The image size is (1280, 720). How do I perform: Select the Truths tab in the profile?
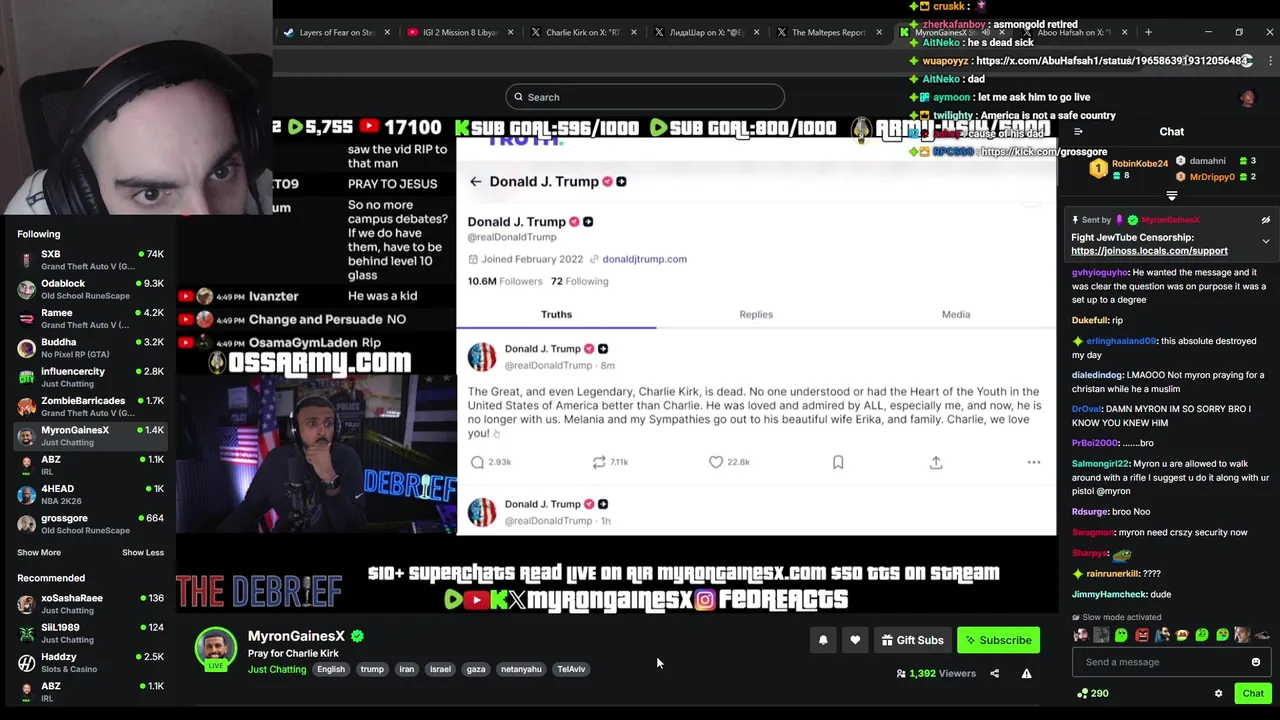coord(556,314)
